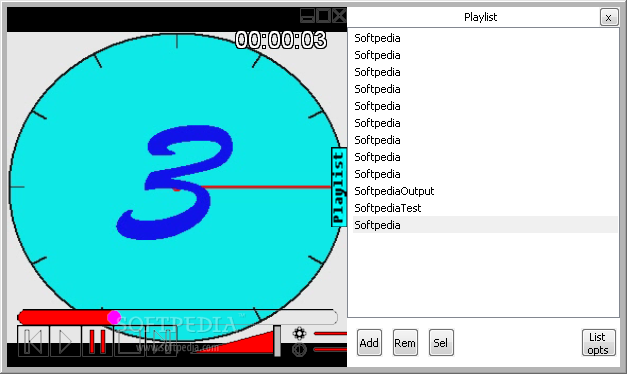Image resolution: width=627 pixels, height=374 pixels.
Task: Click the Add button in the playlist
Action: pyautogui.click(x=369, y=343)
